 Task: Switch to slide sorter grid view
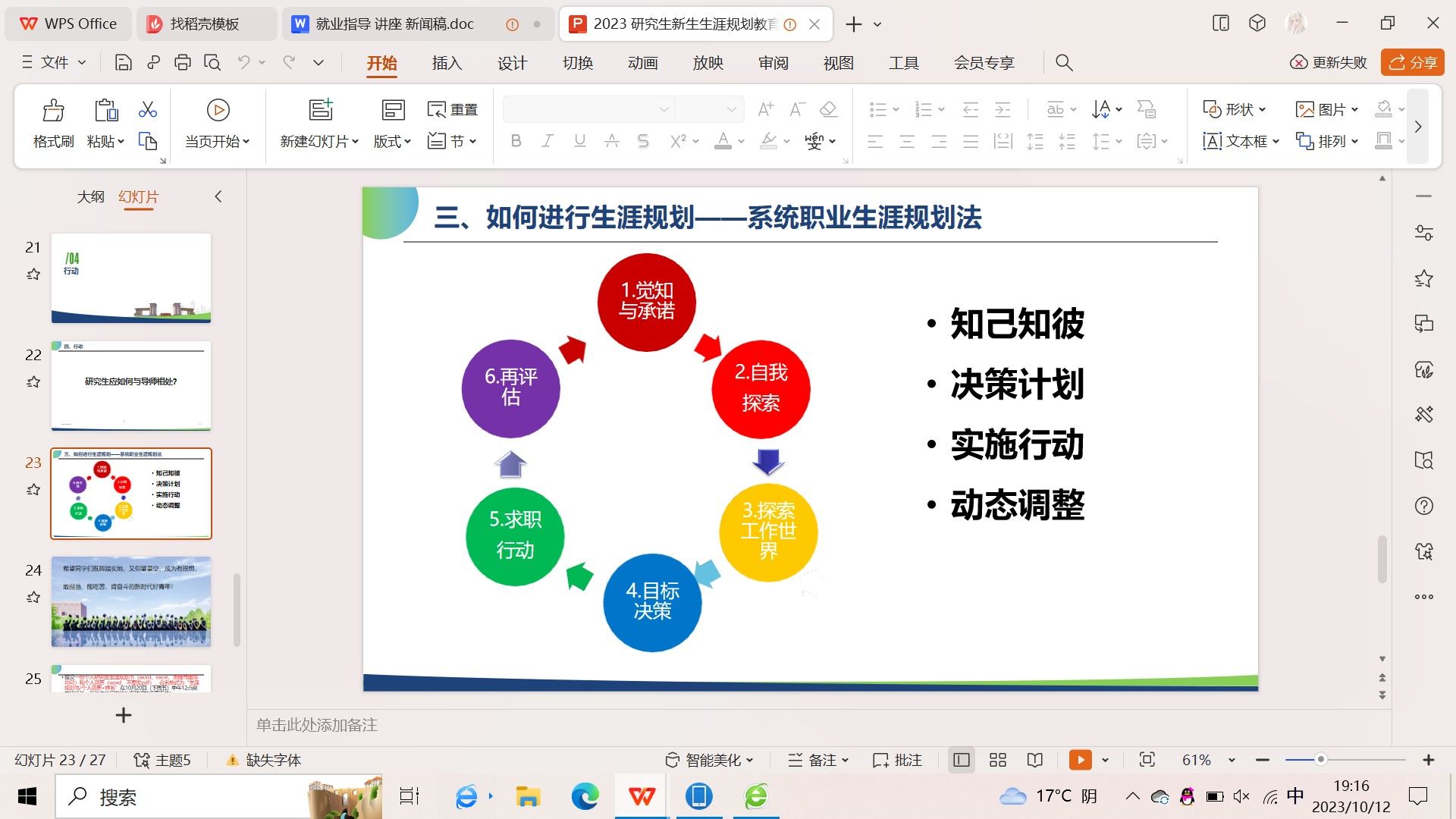pos(998,760)
